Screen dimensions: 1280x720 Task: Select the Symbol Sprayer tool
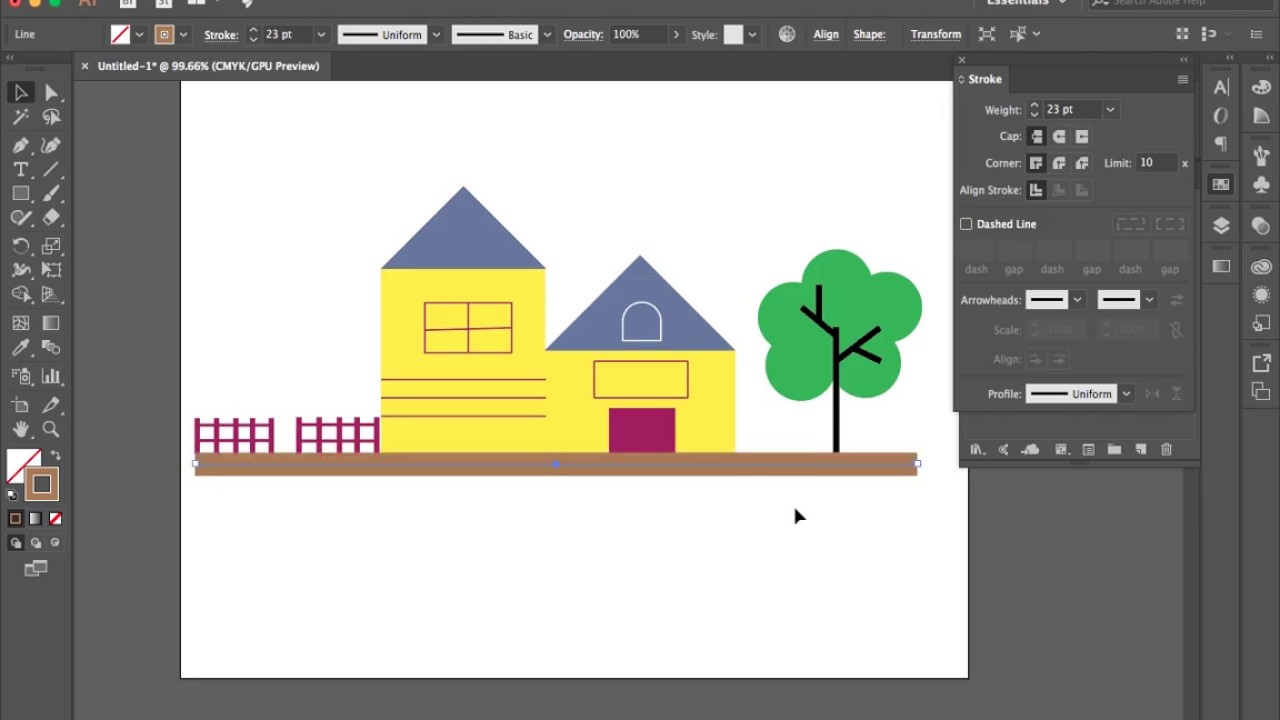coord(21,376)
